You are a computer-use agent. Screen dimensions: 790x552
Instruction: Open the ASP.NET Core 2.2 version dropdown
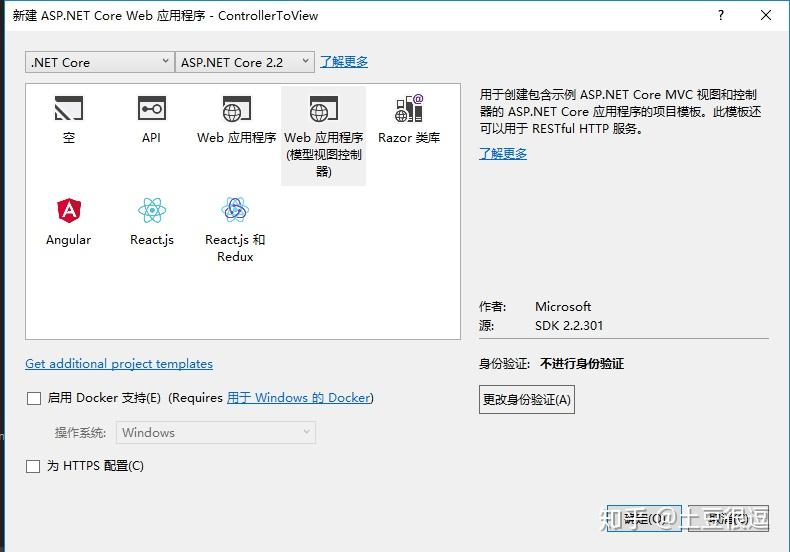pos(245,62)
